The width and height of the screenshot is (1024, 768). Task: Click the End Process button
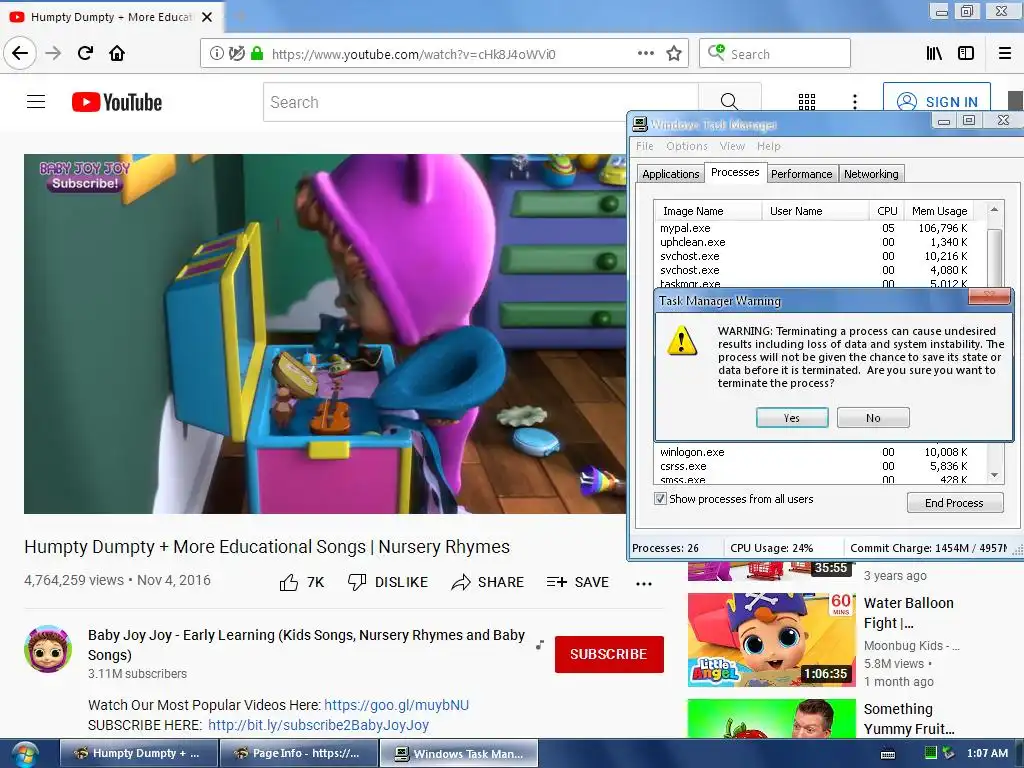click(954, 503)
